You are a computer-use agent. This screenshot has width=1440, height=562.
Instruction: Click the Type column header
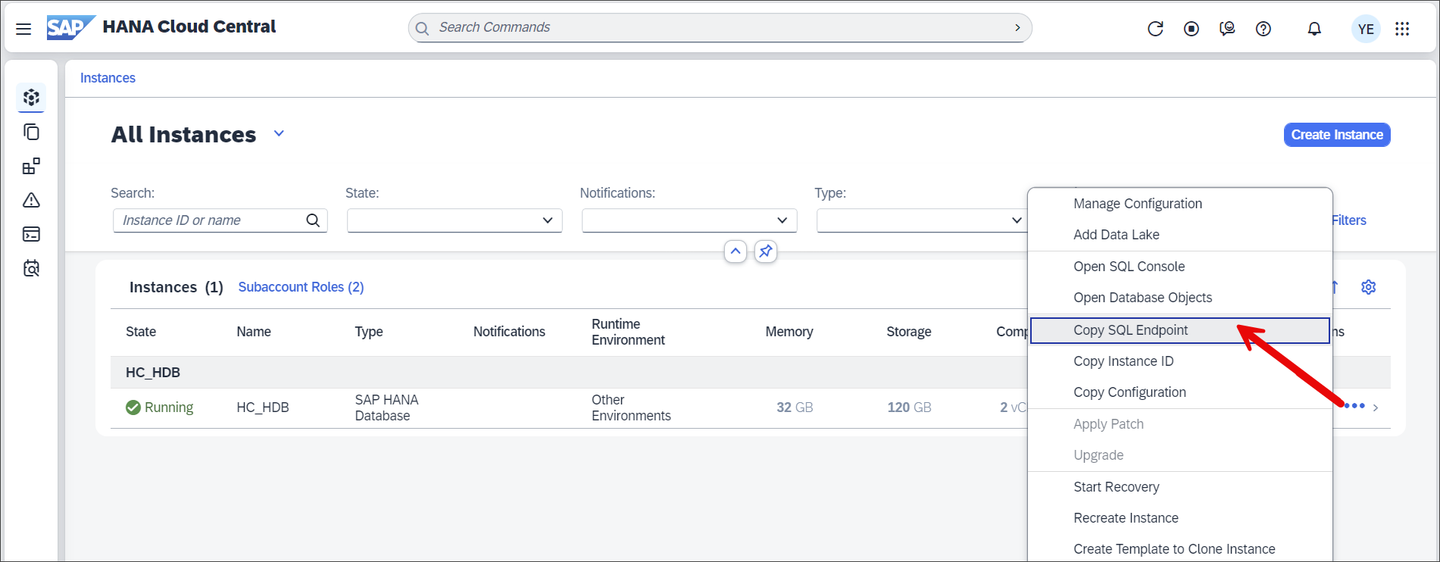[x=369, y=331]
